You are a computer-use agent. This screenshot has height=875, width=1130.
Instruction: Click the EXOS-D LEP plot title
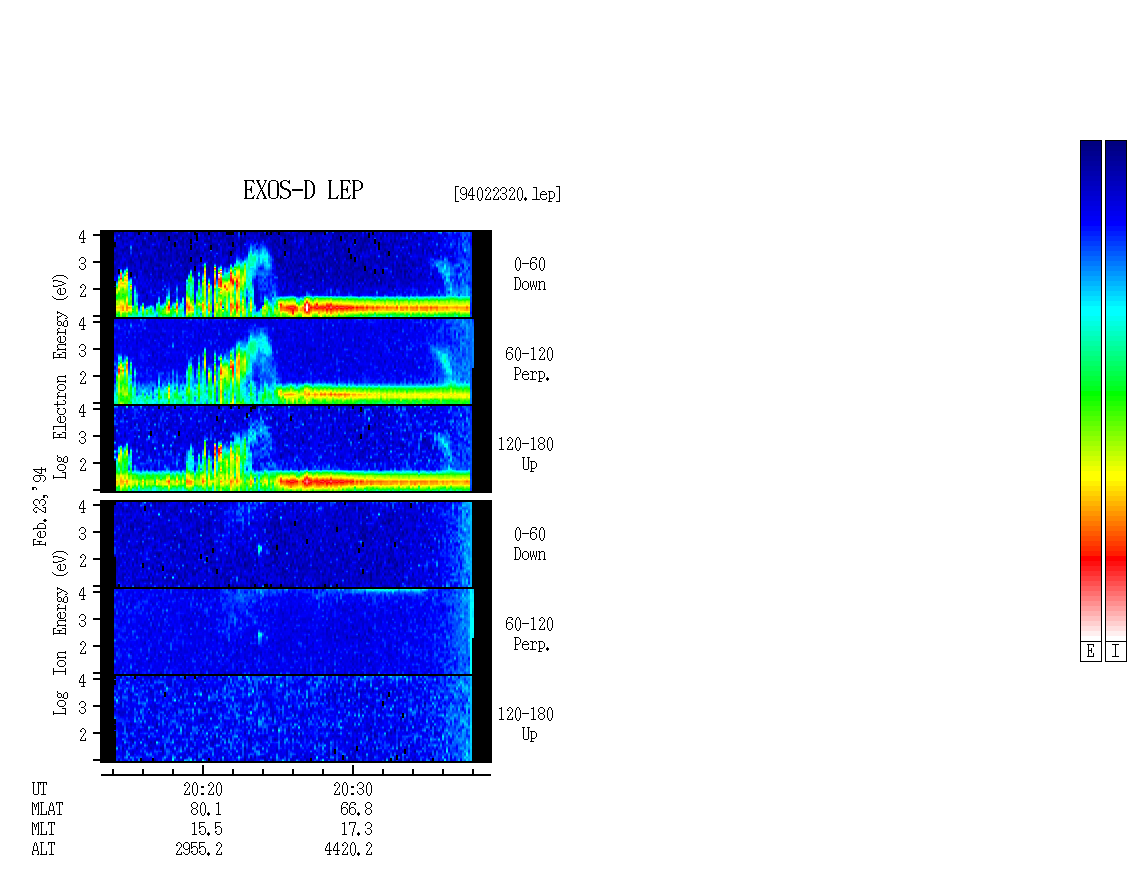tap(303, 190)
